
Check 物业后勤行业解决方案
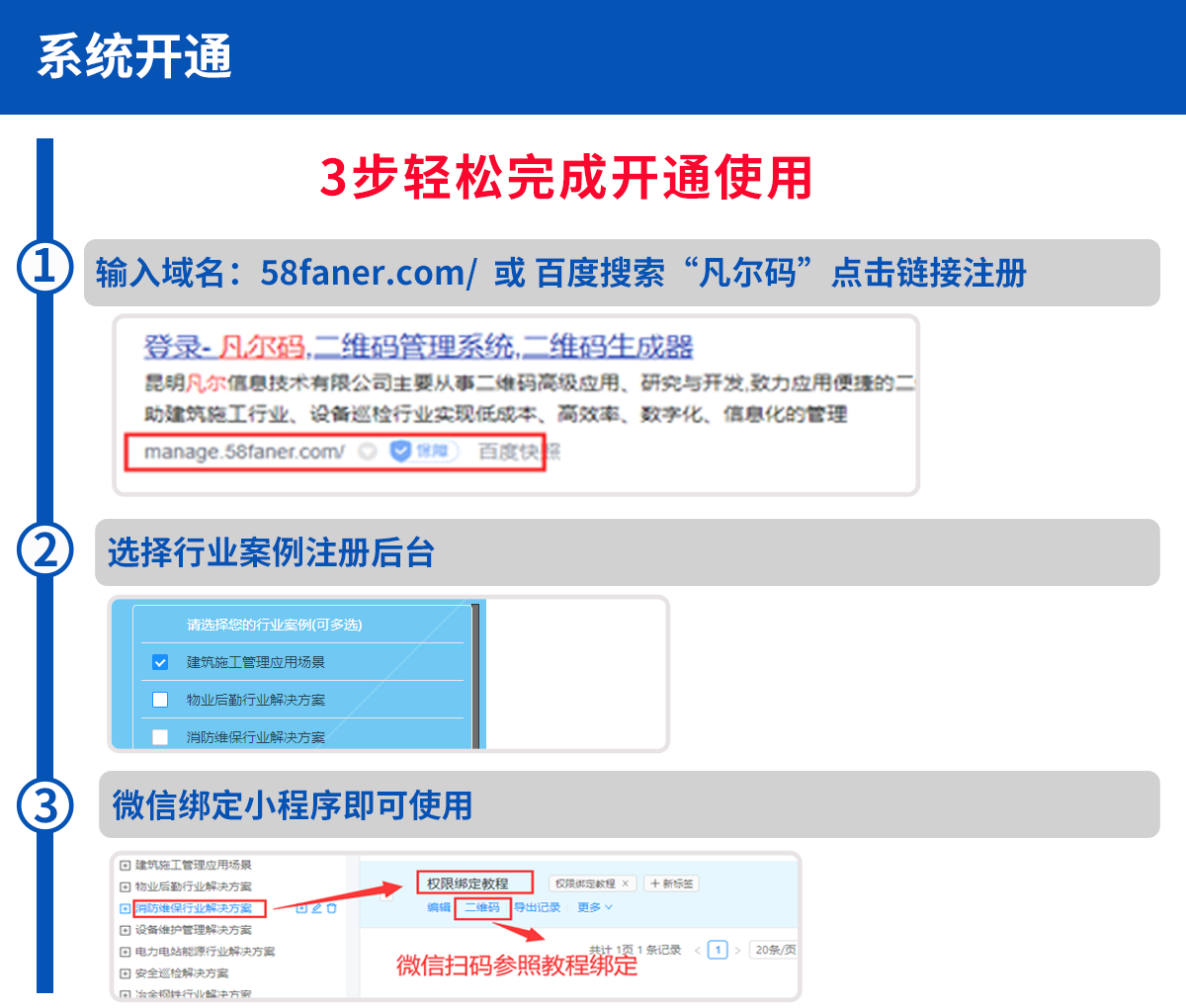click(160, 700)
